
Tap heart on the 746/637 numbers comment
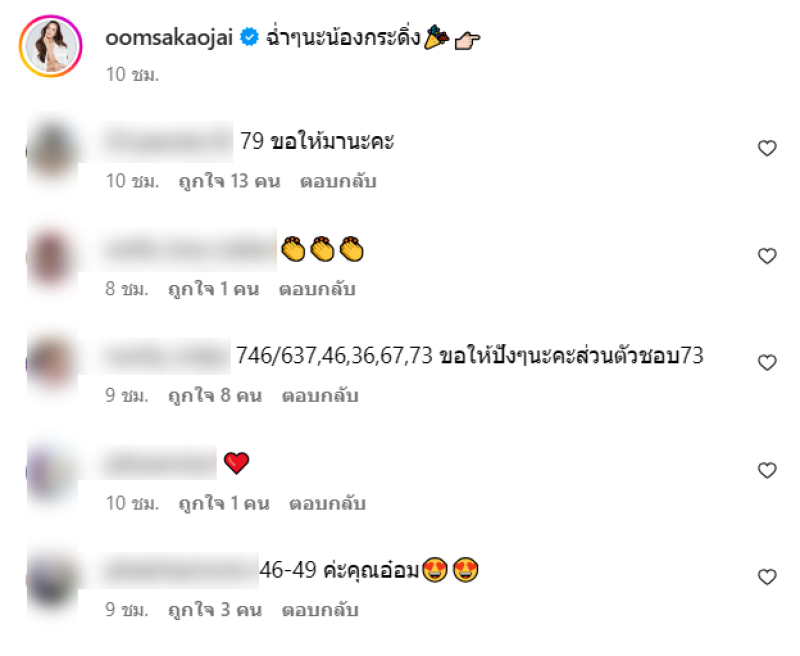pyautogui.click(x=767, y=362)
